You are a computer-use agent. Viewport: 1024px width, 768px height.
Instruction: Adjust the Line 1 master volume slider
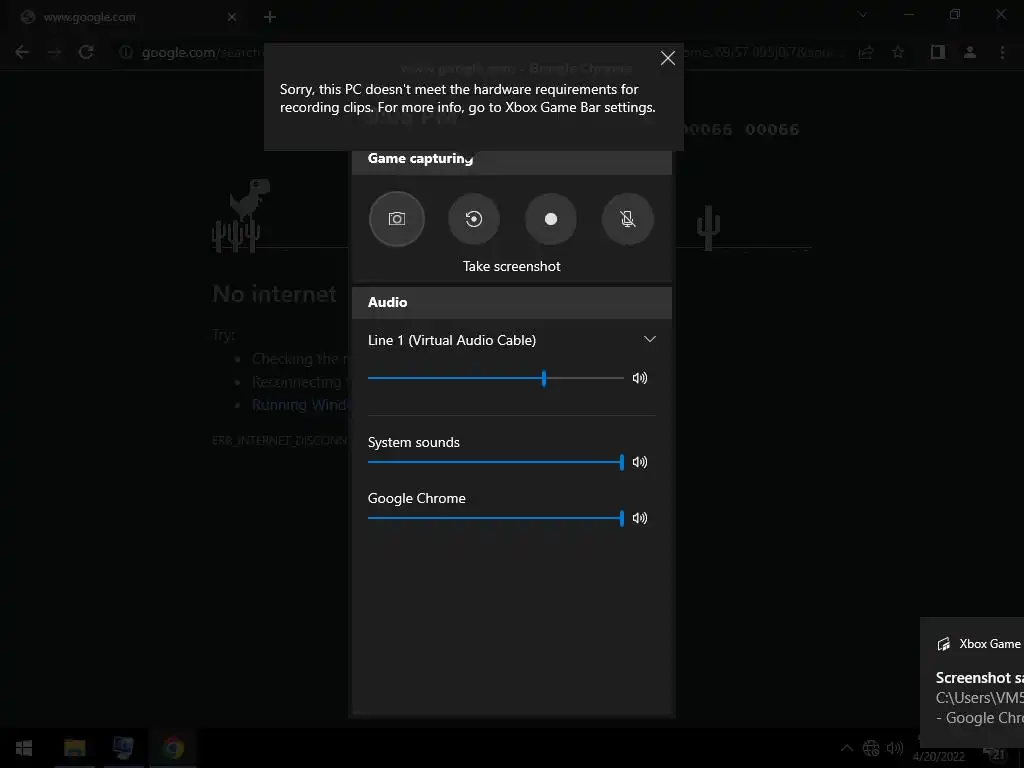pos(496,377)
